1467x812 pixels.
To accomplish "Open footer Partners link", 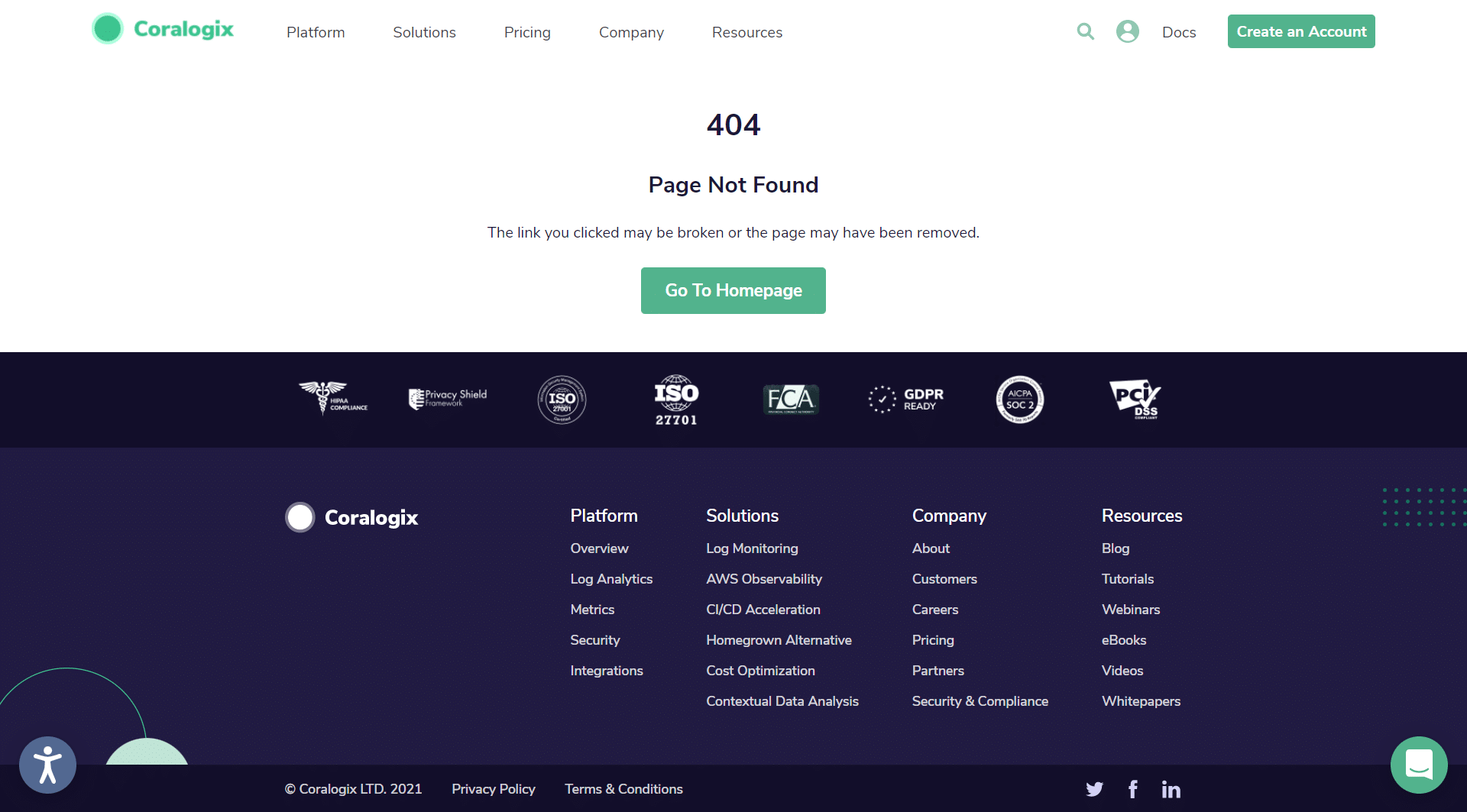I will tap(938, 671).
